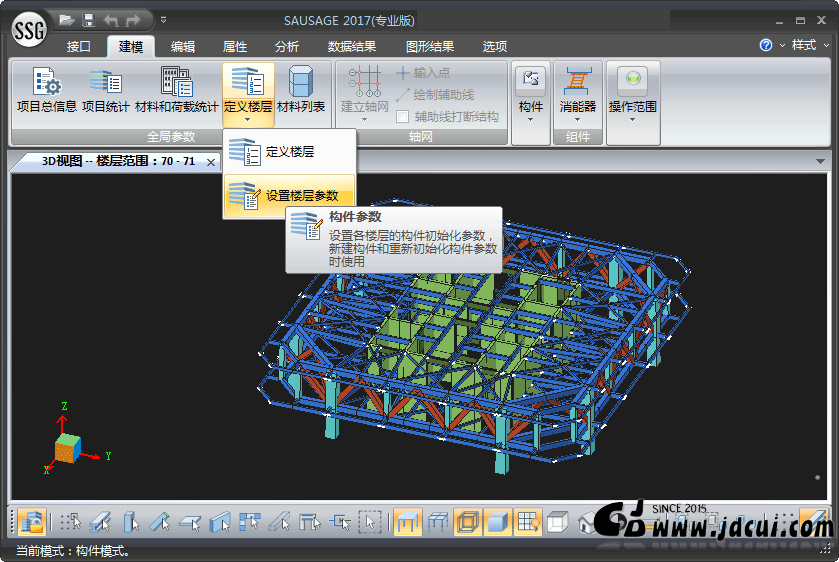Click the open file icon in quick access toolbar
The image size is (839, 562).
[x=66, y=20]
